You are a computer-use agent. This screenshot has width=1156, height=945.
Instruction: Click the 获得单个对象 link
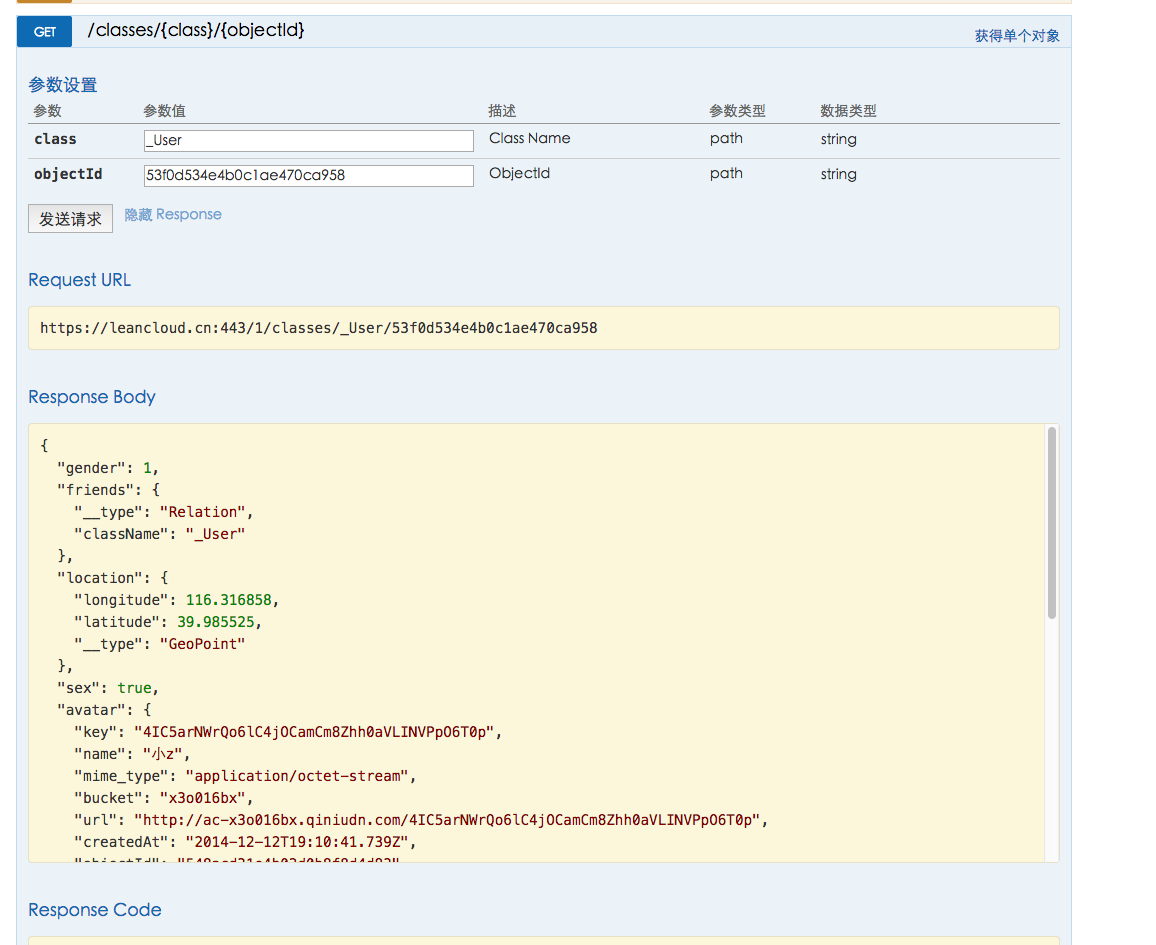tap(1017, 36)
